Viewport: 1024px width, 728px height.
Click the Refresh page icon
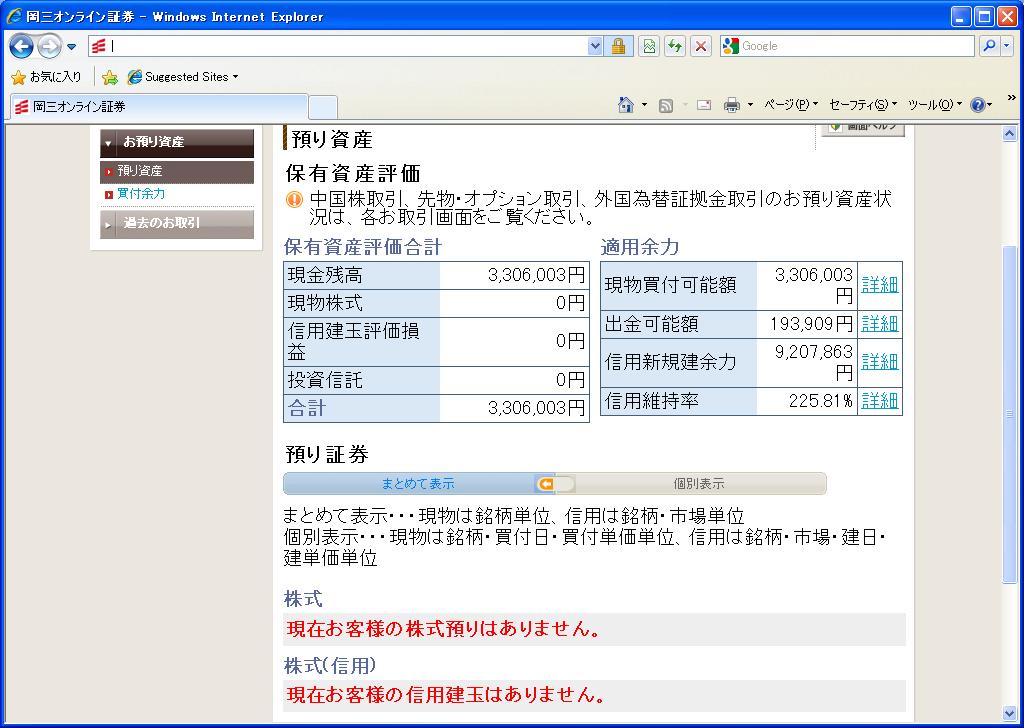click(x=675, y=46)
